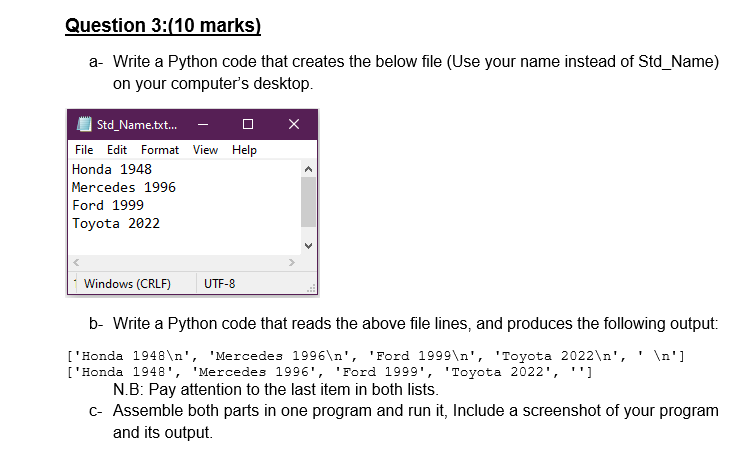742x472 pixels.
Task: Click the Notepad icon in title bar
Action: coord(84,125)
